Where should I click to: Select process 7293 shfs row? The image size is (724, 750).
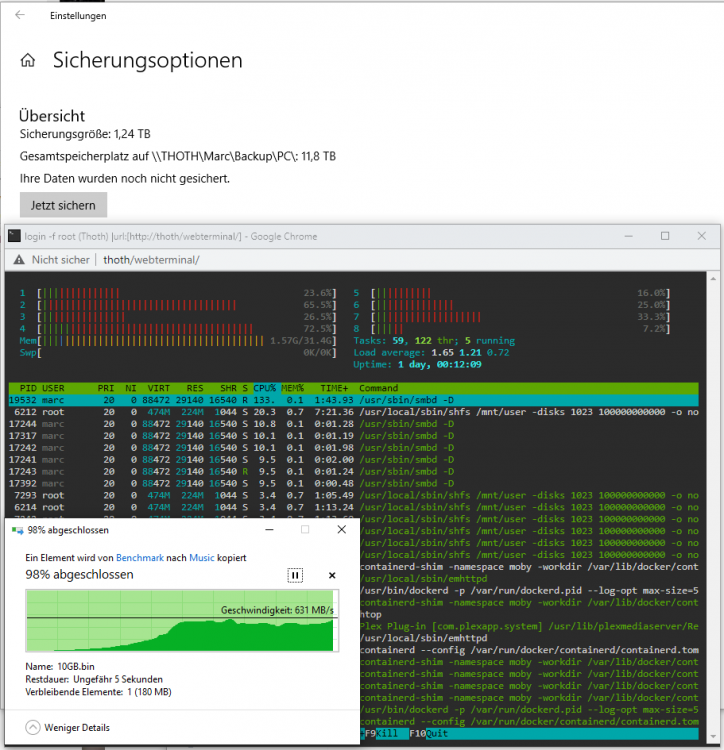pyautogui.click(x=353, y=496)
